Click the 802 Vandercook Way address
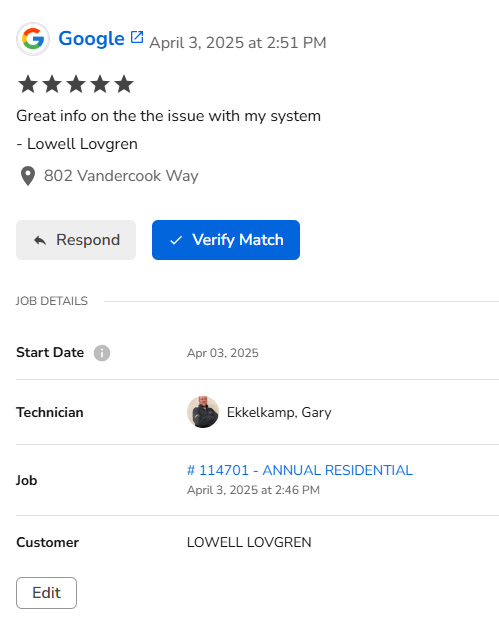This screenshot has width=499, height=632. point(121,176)
